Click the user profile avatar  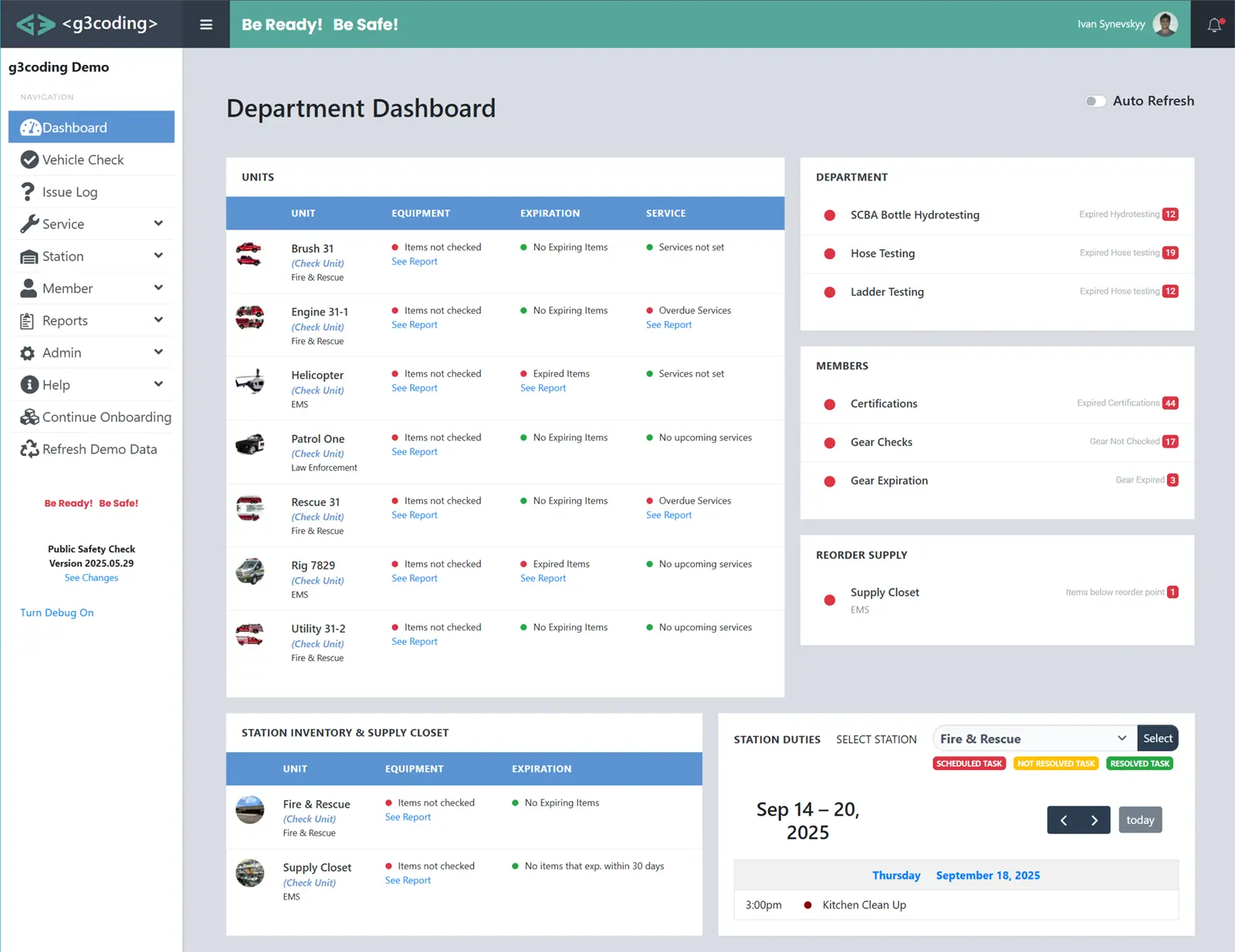pyautogui.click(x=1165, y=24)
